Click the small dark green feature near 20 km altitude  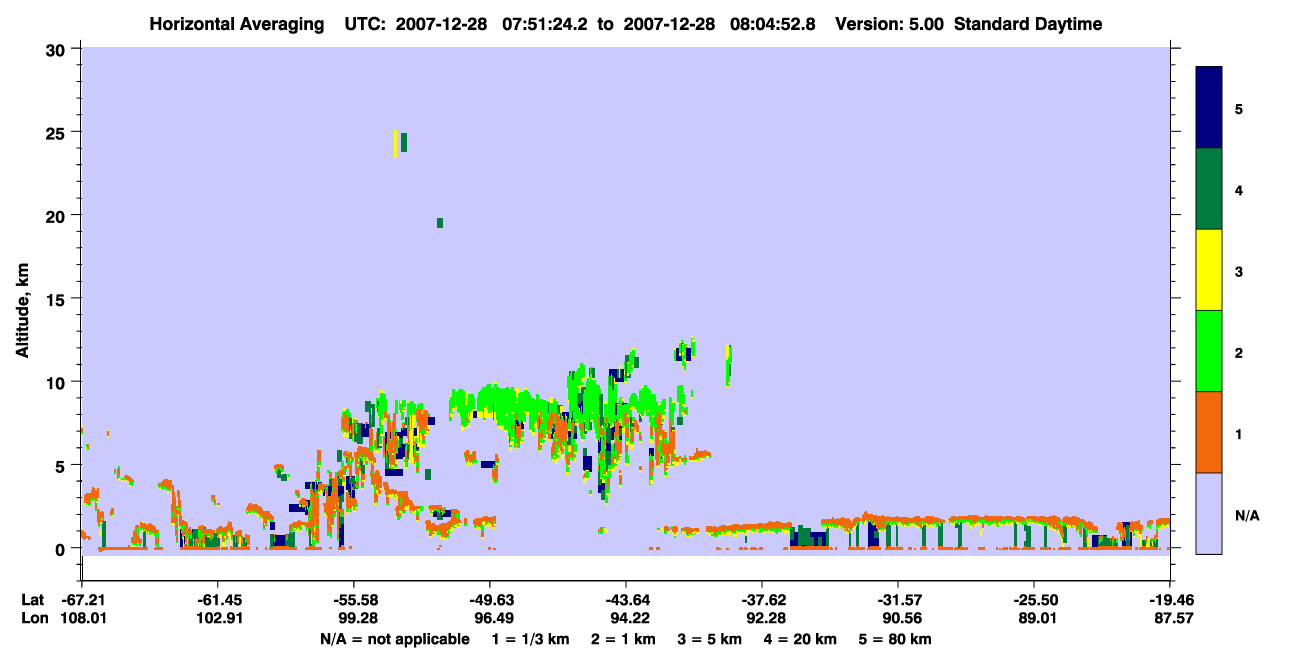coord(439,223)
